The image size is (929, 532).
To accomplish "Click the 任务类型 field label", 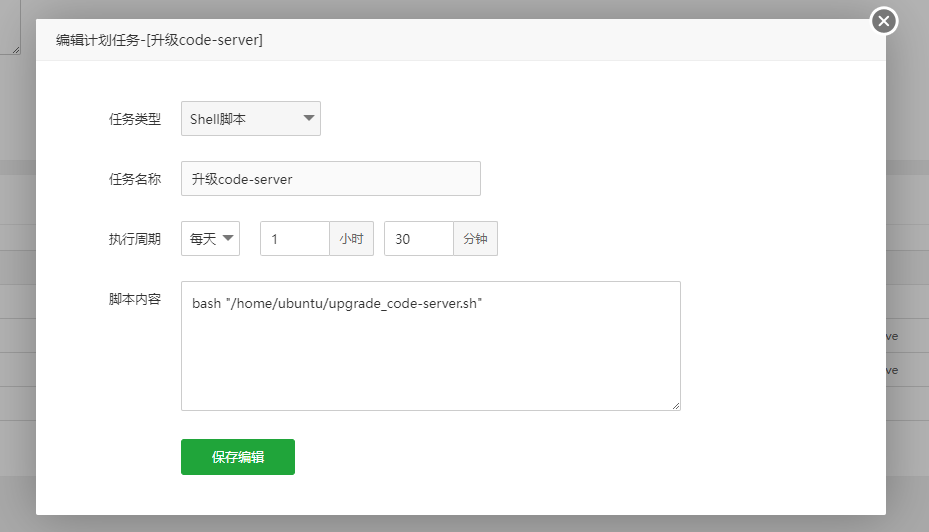I will pyautogui.click(x=134, y=119).
